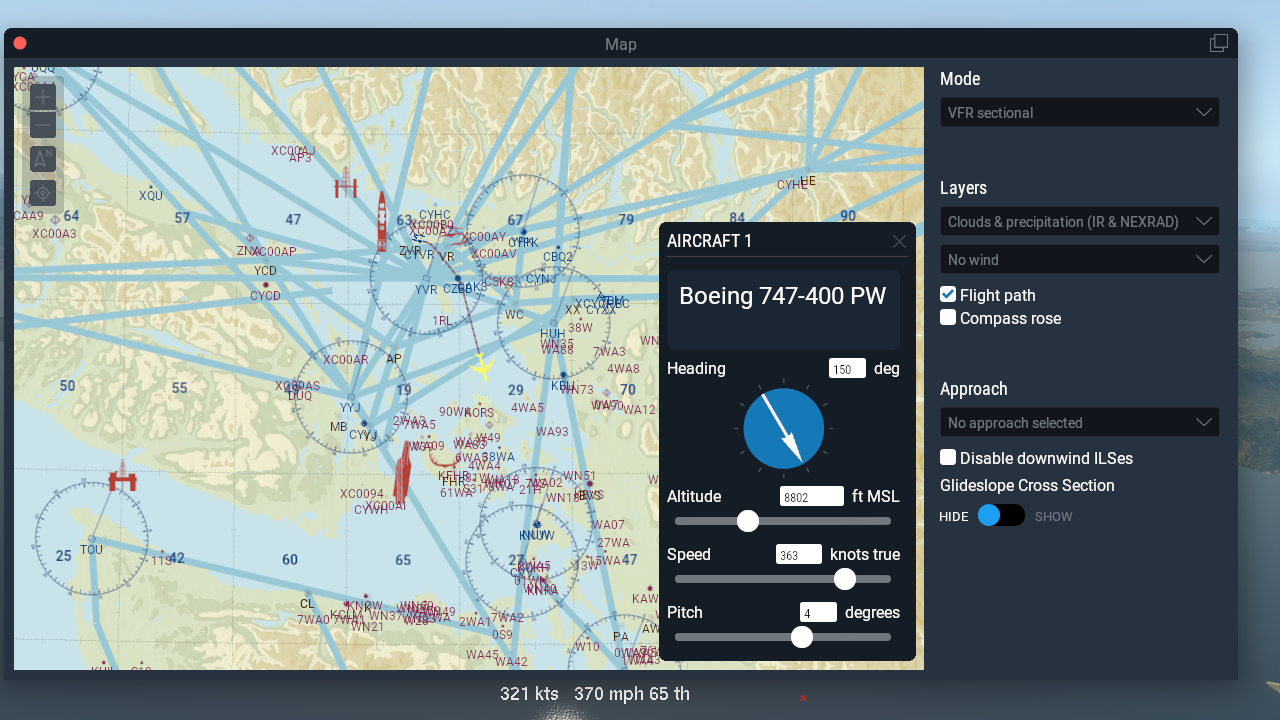Click the 321 kts speed readout

529,694
